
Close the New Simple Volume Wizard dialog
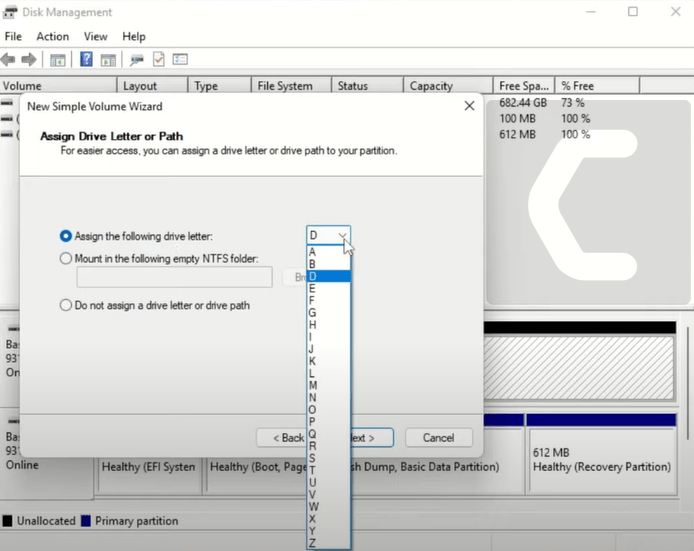(x=469, y=106)
